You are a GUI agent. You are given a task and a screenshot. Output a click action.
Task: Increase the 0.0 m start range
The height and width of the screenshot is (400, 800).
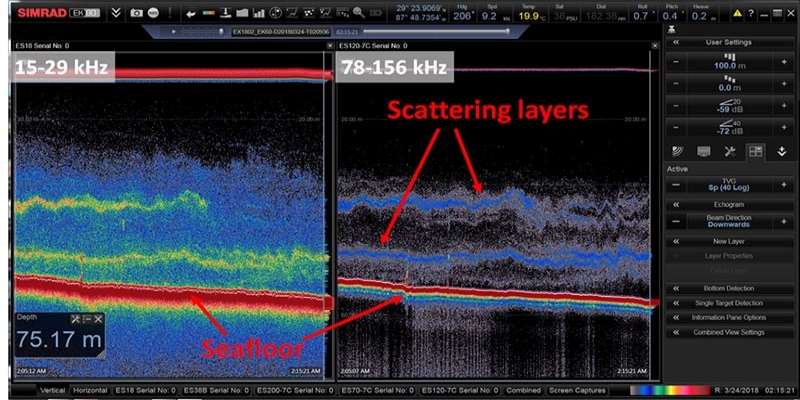coord(784,84)
